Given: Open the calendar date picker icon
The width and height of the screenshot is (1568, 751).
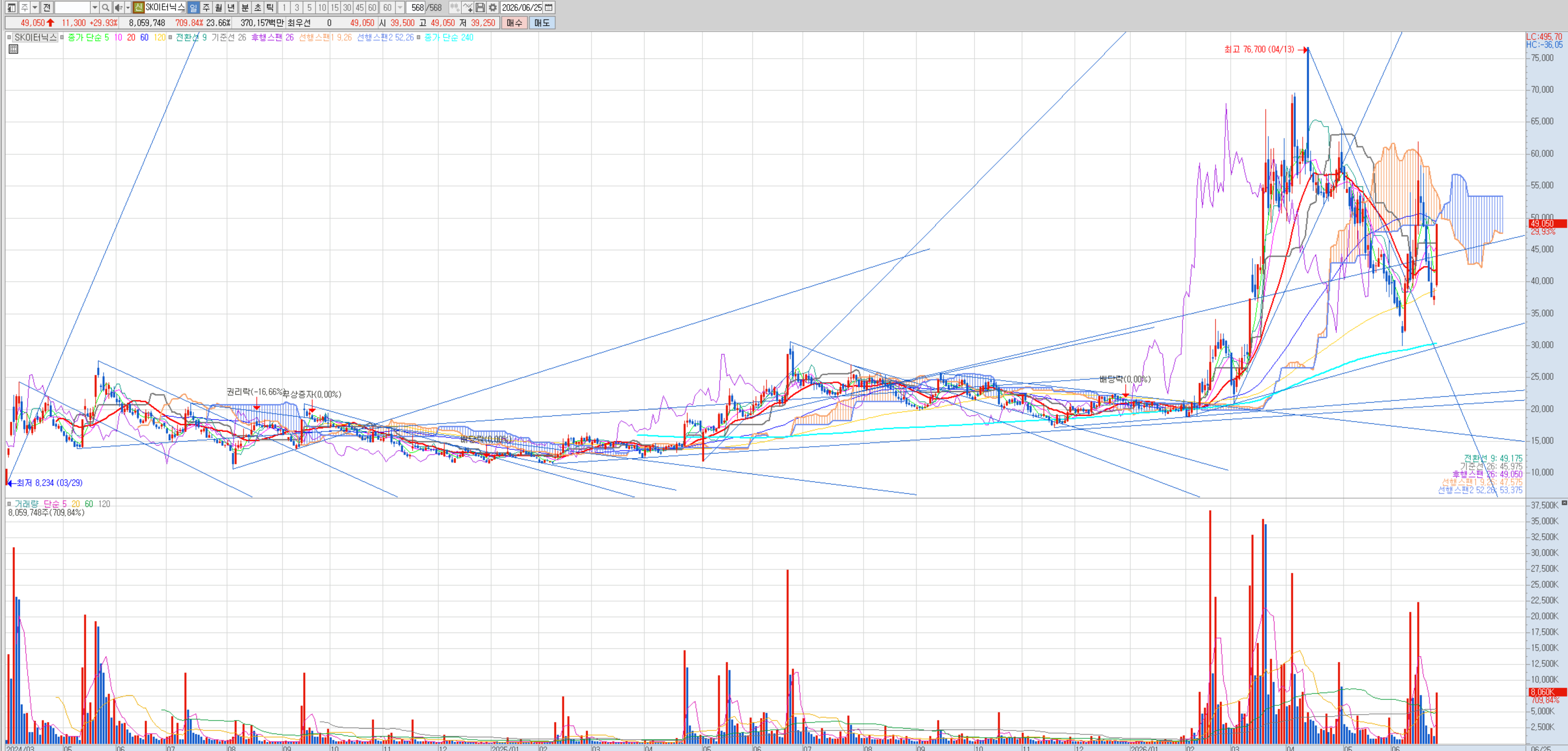Looking at the screenshot, I should tap(548, 7).
